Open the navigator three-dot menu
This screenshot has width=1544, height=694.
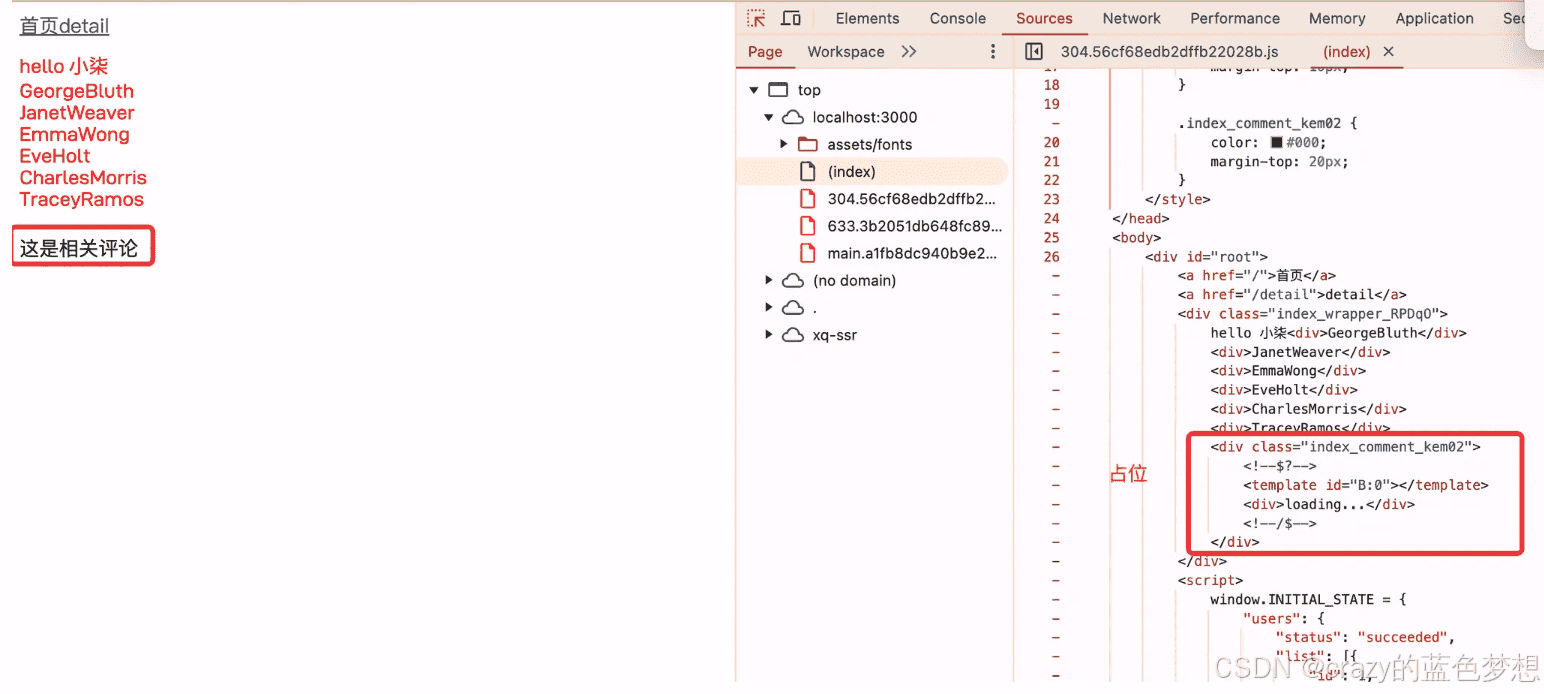tap(993, 52)
